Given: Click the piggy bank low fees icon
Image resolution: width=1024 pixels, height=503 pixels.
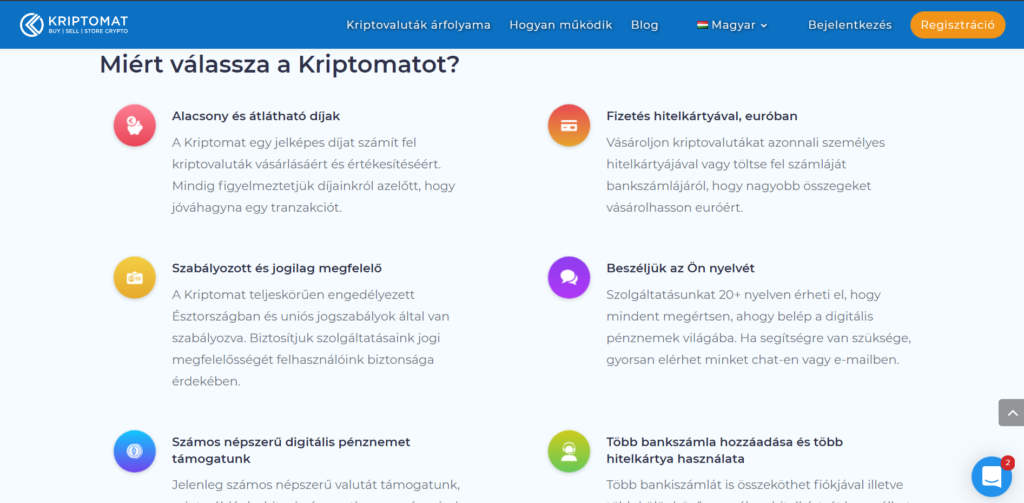Looking at the screenshot, I should tap(135, 125).
